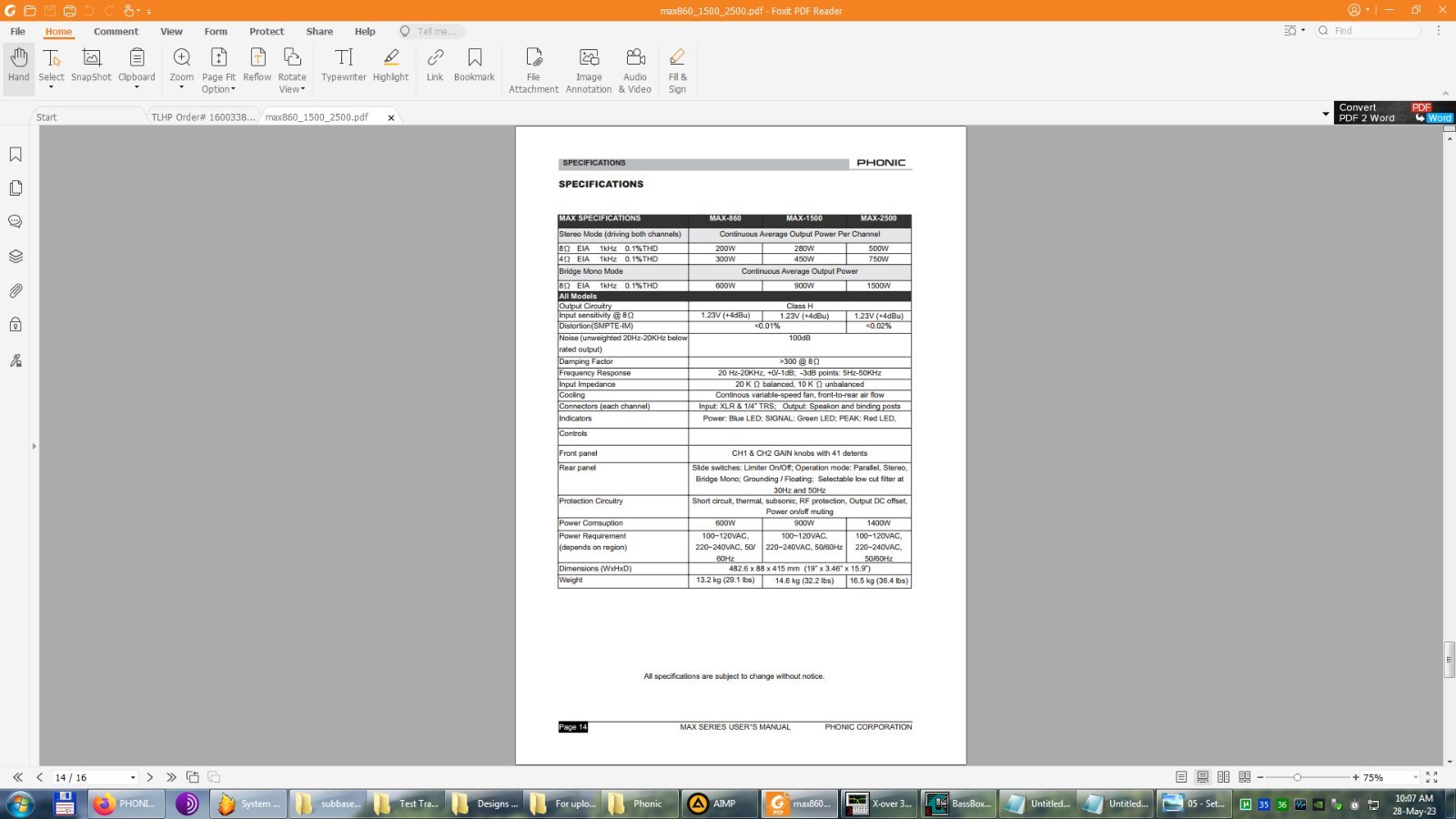This screenshot has width=1456, height=819.
Task: Click the Tell me search box
Action: pyautogui.click(x=432, y=31)
